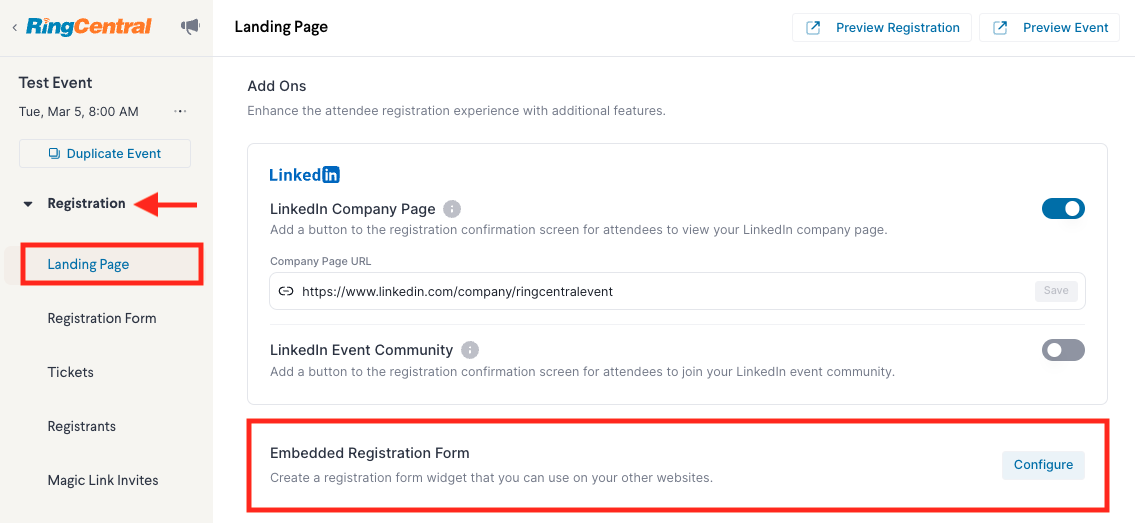Click the link icon in the Company Page URL field

pos(286,291)
